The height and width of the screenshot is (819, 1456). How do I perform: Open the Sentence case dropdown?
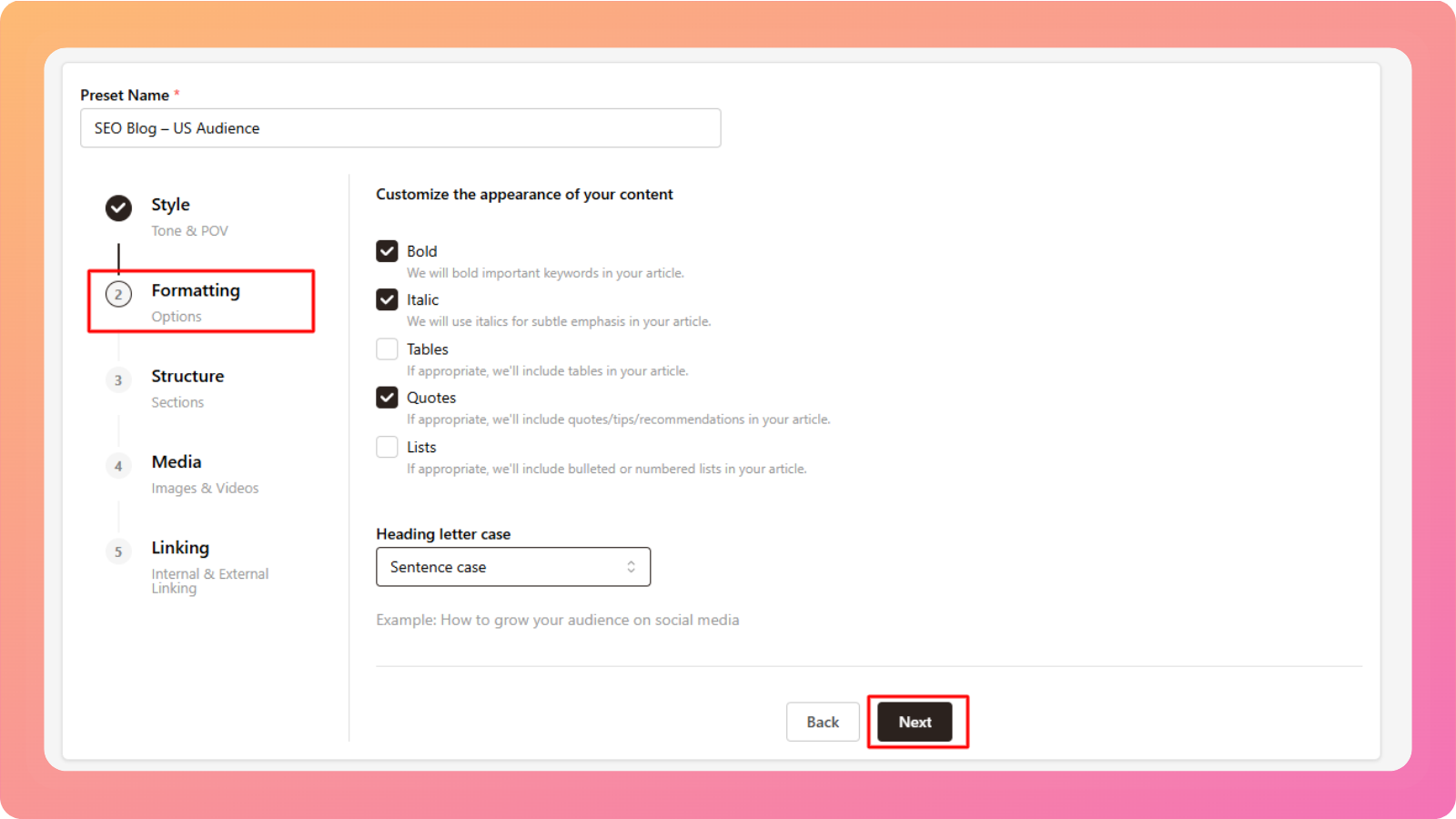click(512, 567)
